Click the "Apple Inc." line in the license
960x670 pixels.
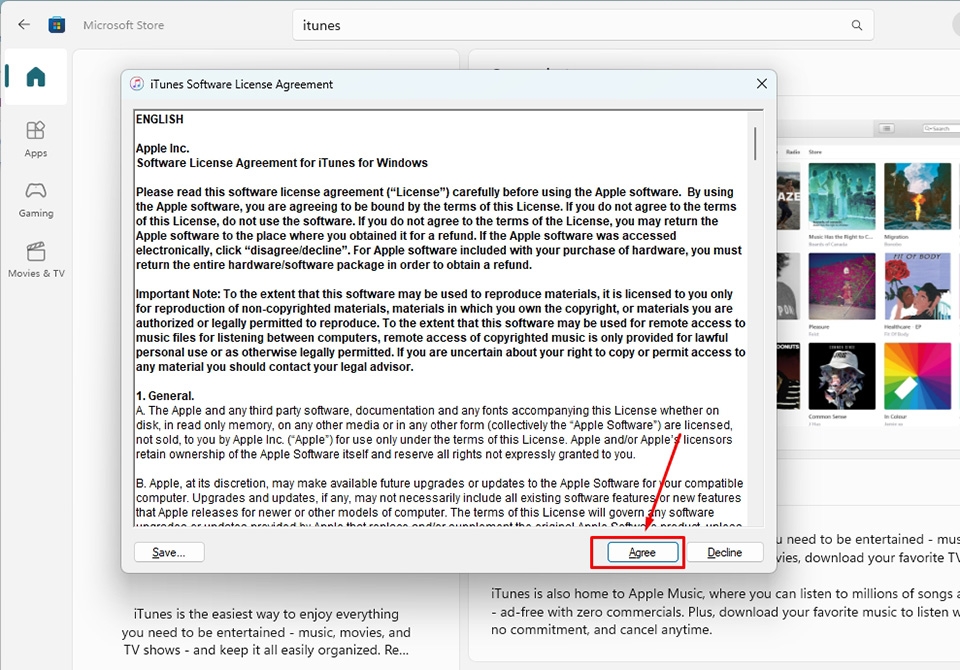(x=163, y=148)
